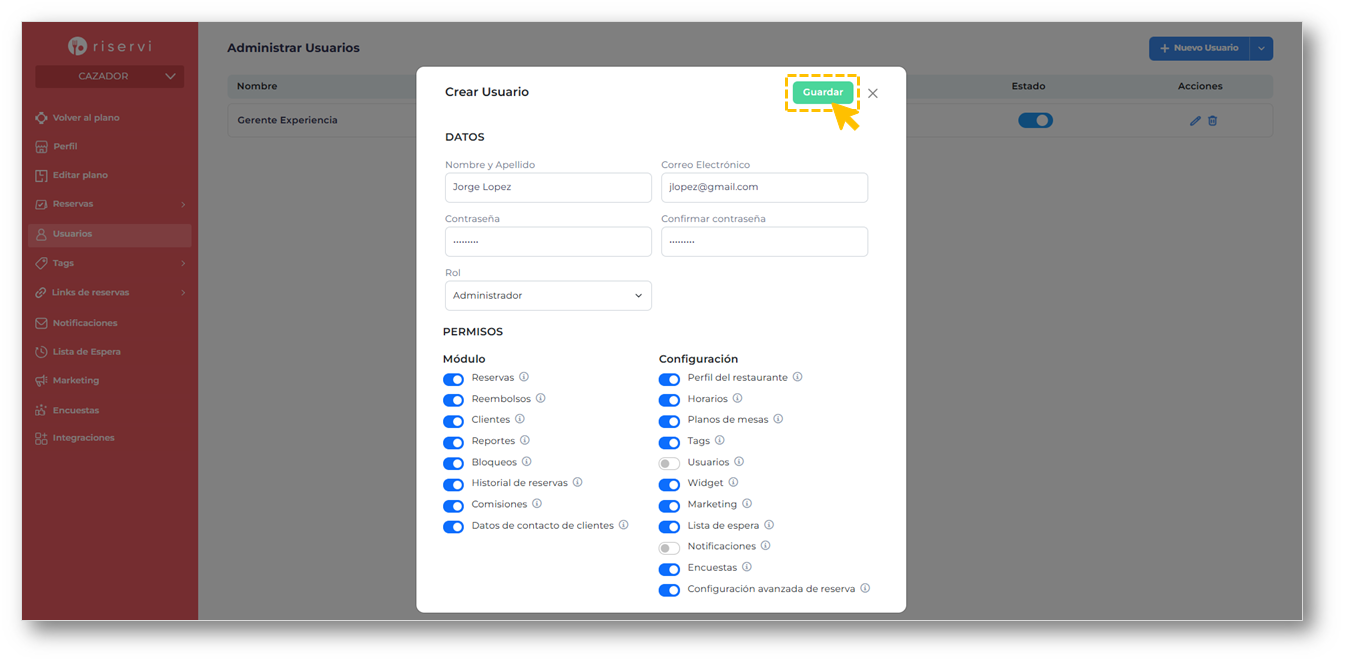The width and height of the screenshot is (1345, 663).
Task: Click the info icon next to Historial de reservas
Action: (577, 482)
